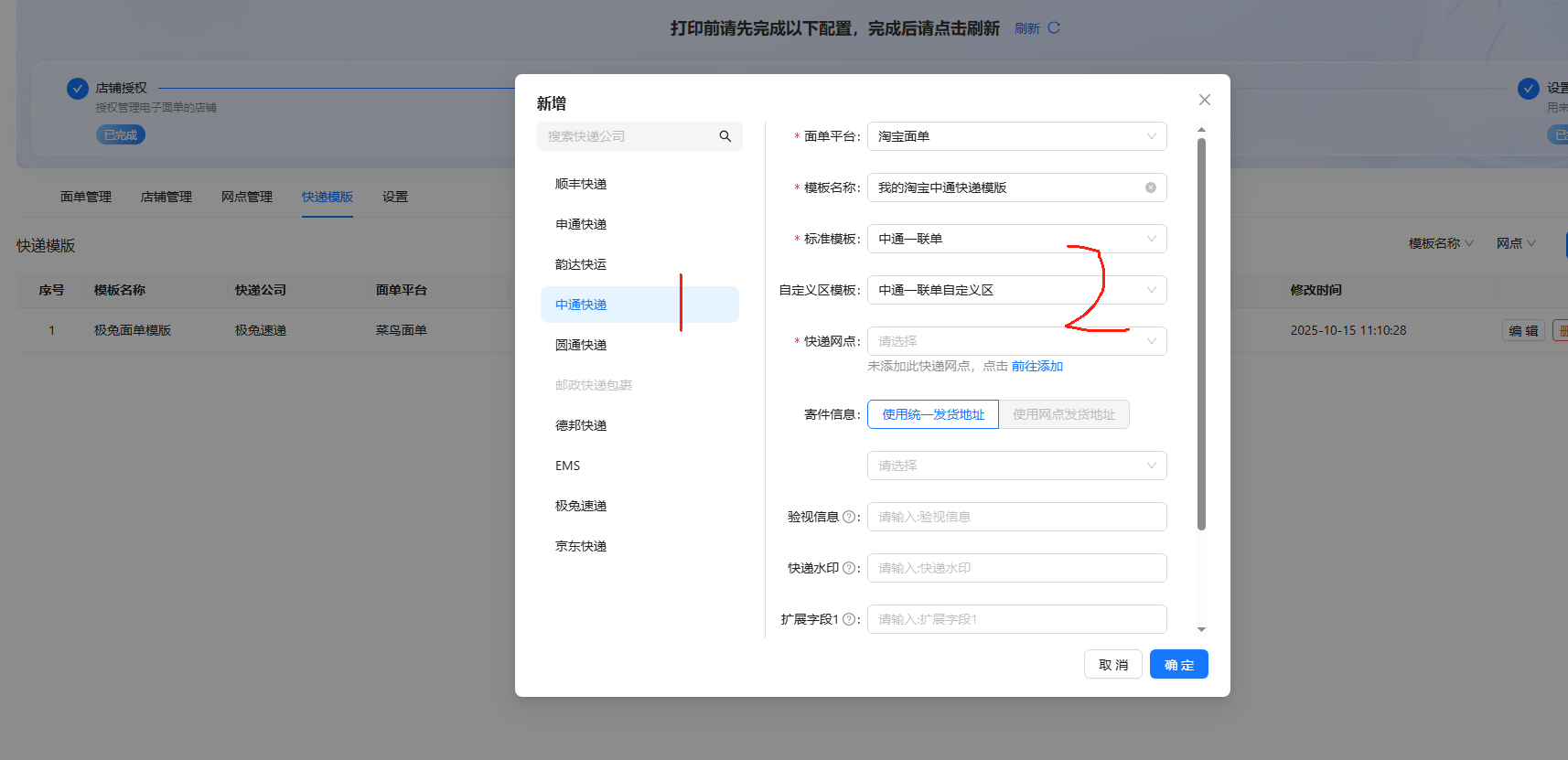1568x760 pixels.
Task: Click help icon beside 扩展字段1
Action: [x=848, y=619]
